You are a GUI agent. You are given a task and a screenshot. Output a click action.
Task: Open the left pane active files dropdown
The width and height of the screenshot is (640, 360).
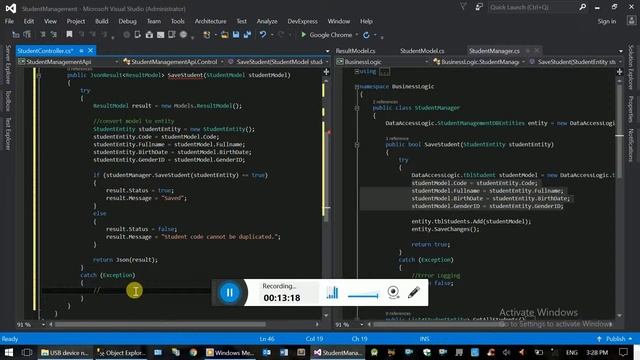point(327,51)
